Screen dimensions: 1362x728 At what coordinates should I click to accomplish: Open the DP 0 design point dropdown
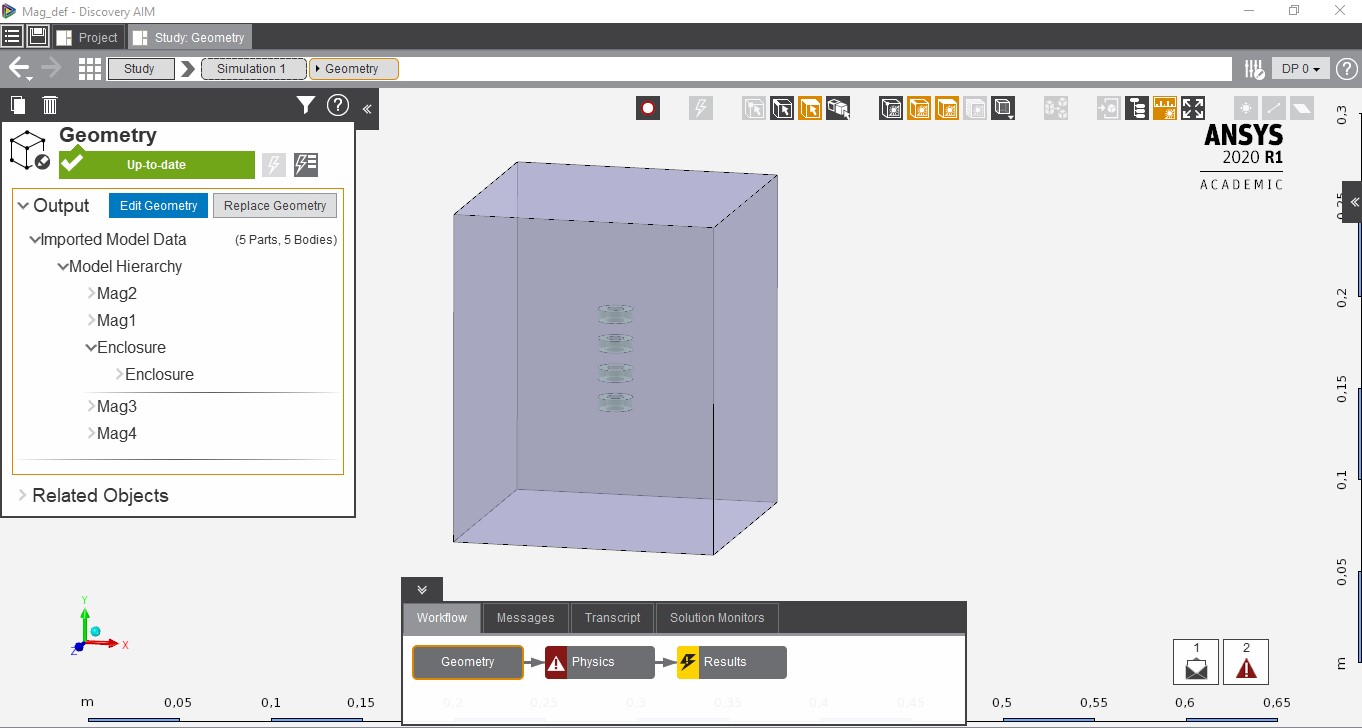pos(1301,69)
